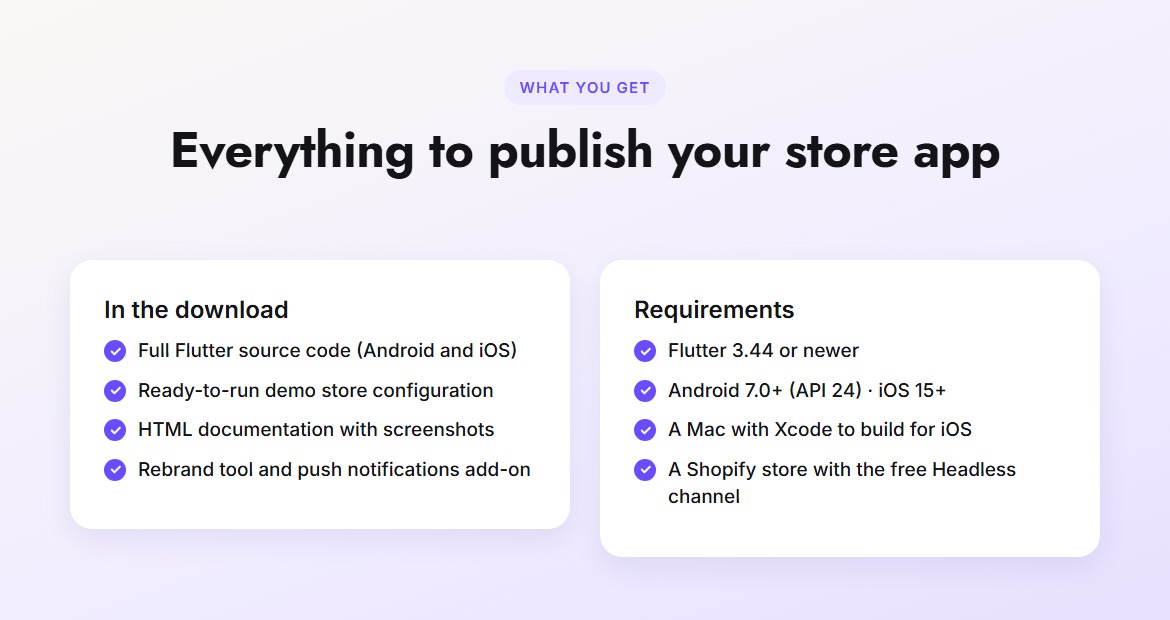
Task: Click checkmark icon beside Full Flutter source code
Action: (x=115, y=351)
